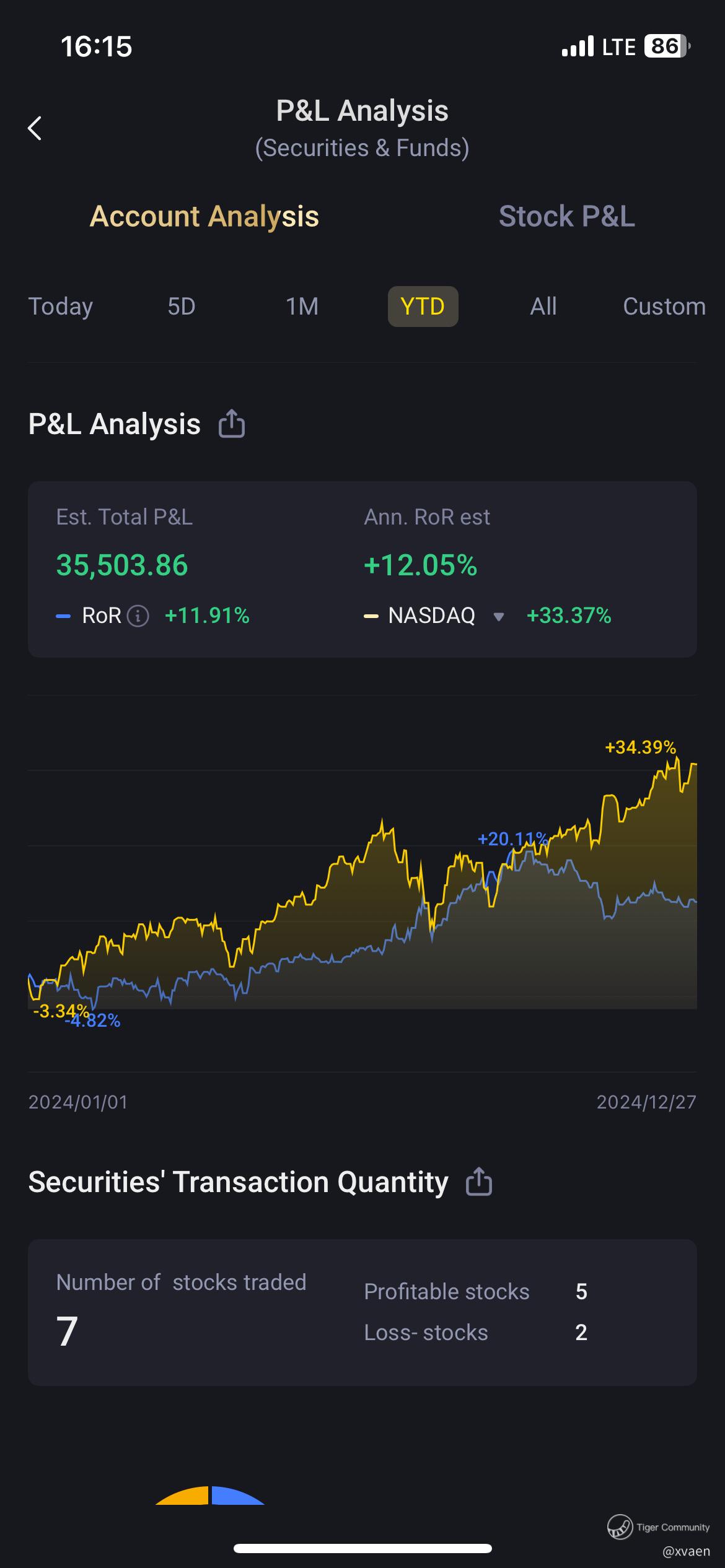
Task: Tap the +34.39% peak chart marker
Action: (640, 747)
